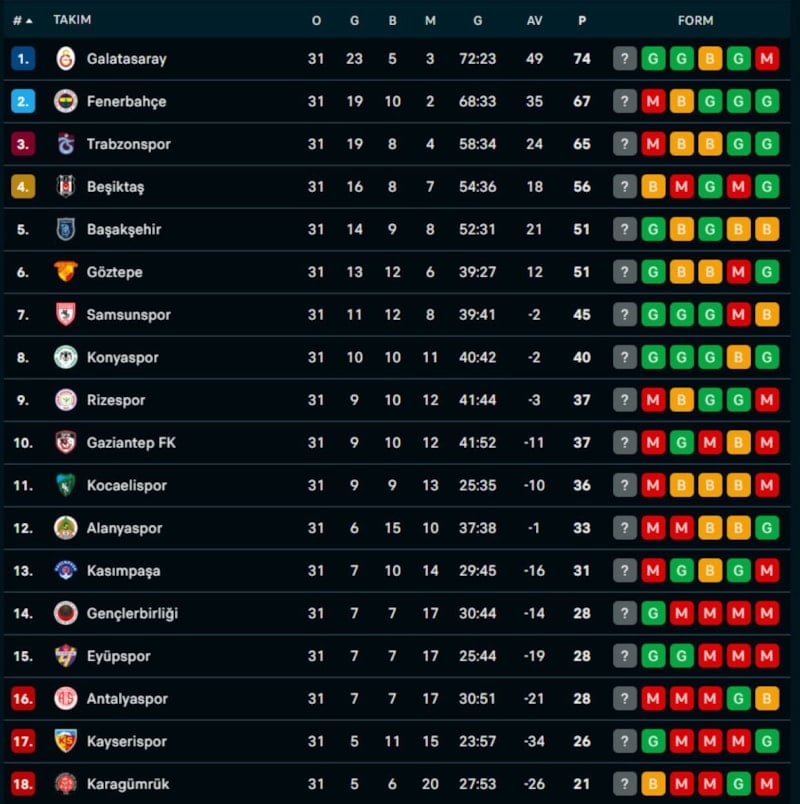
Task: Sort standings by the P points header
Action: pos(582,20)
